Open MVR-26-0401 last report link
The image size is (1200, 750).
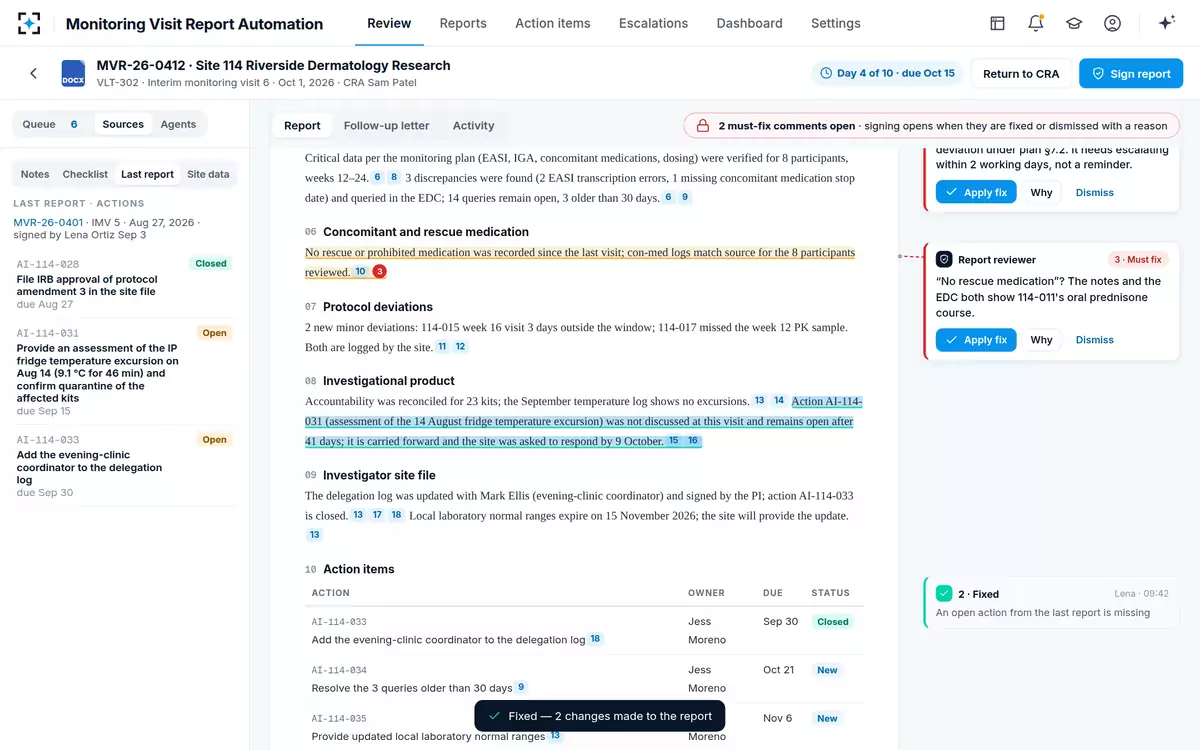(48, 221)
